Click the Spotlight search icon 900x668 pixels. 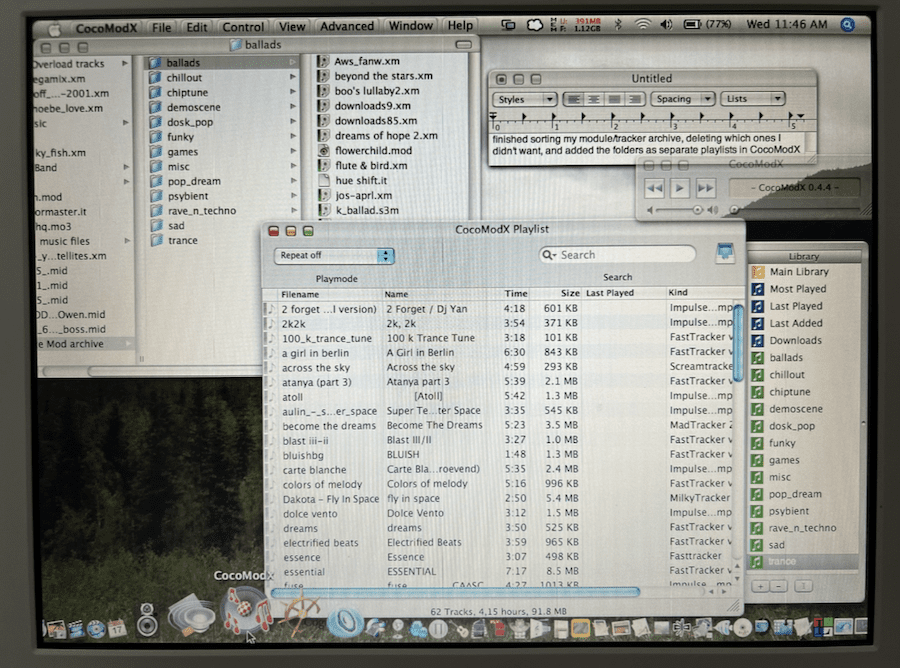click(847, 24)
